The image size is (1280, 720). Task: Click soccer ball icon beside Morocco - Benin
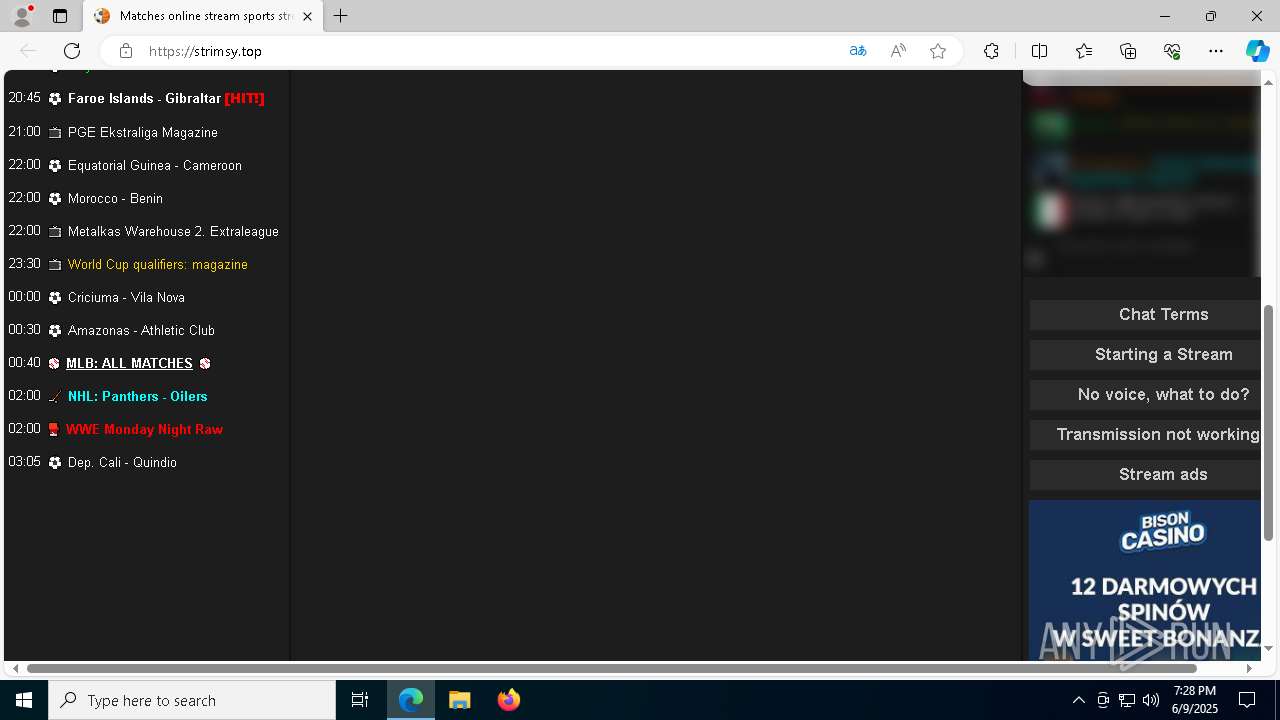[55, 199]
